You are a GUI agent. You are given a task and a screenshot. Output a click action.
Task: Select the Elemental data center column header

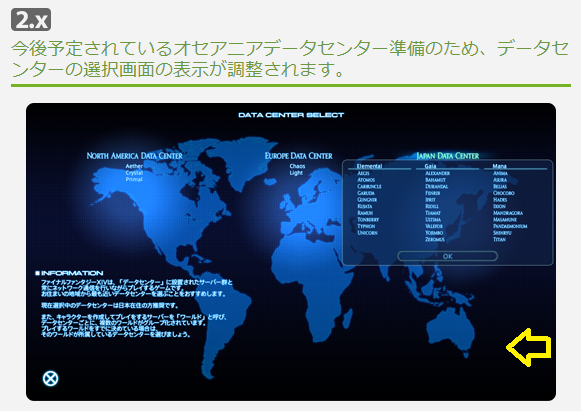pos(369,166)
